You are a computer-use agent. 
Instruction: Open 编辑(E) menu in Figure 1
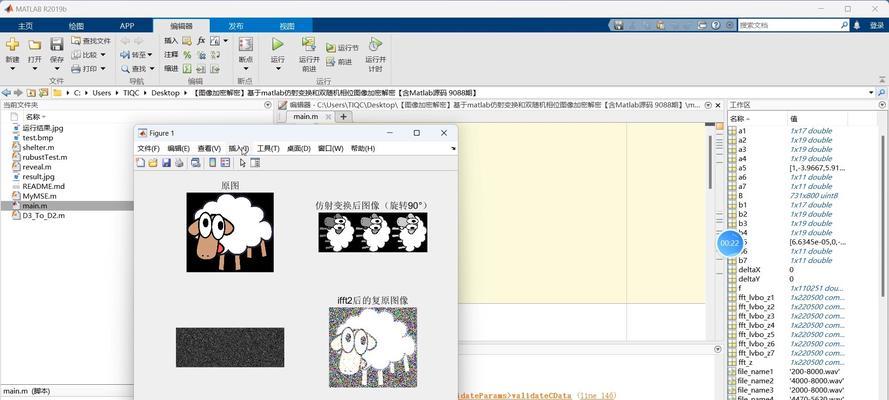pyautogui.click(x=178, y=148)
